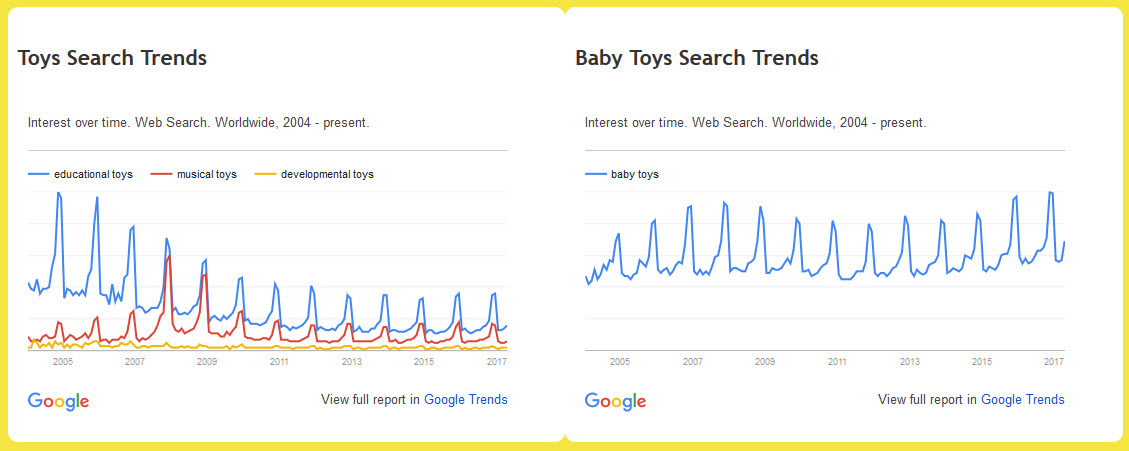Open Google Trends link in Toys Search card
The height and width of the screenshot is (451, 1129).
[x=466, y=400]
